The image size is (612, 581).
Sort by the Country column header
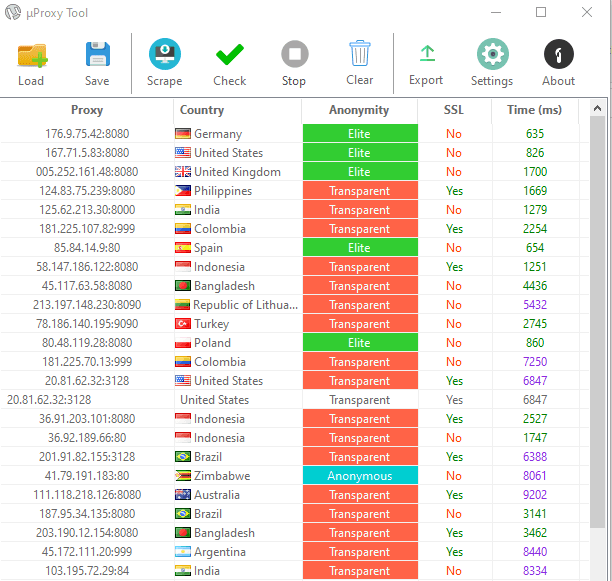click(202, 110)
